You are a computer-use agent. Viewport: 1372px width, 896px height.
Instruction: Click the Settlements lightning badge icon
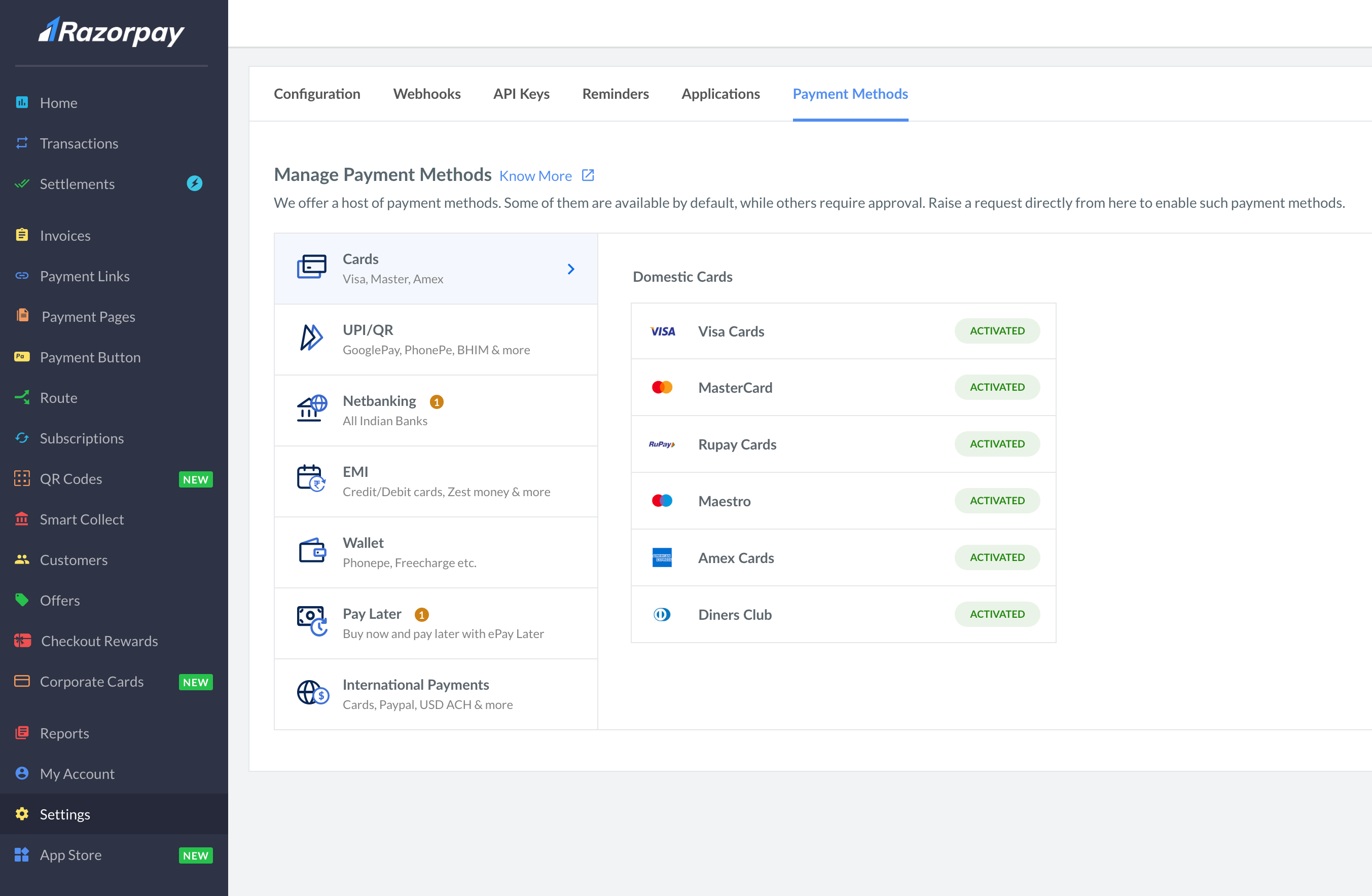coord(194,183)
